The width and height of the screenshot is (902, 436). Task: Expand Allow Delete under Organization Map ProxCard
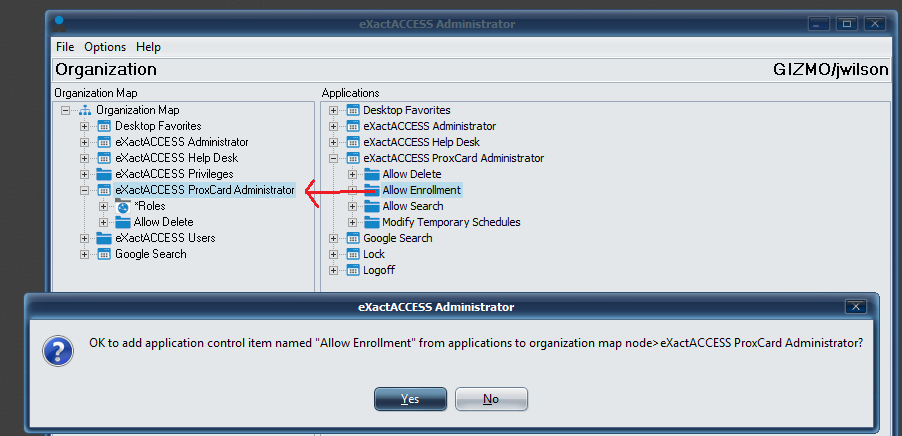click(x=104, y=222)
